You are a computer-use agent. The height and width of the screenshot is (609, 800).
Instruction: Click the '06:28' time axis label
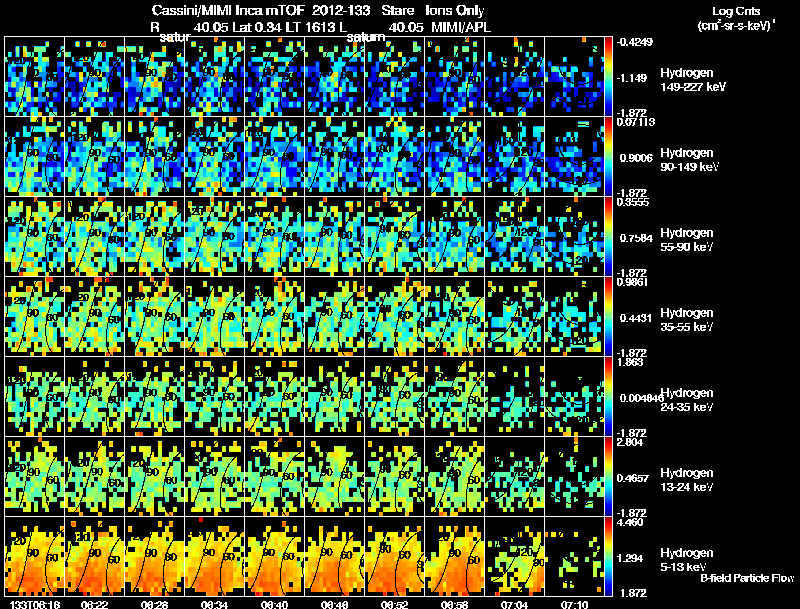(x=155, y=604)
